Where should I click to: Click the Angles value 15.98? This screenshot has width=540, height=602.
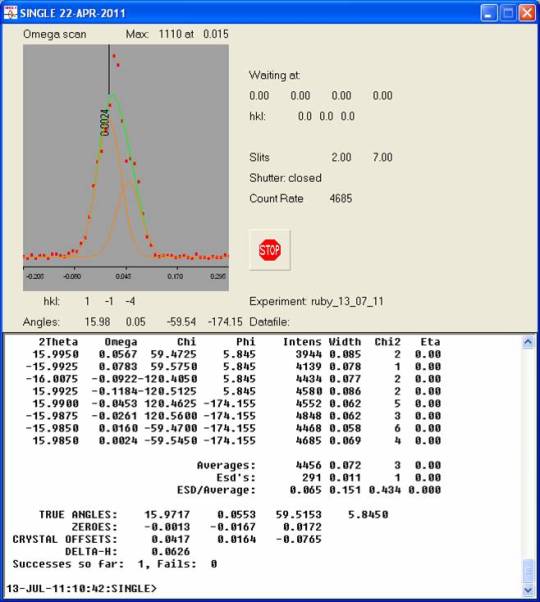click(x=97, y=322)
